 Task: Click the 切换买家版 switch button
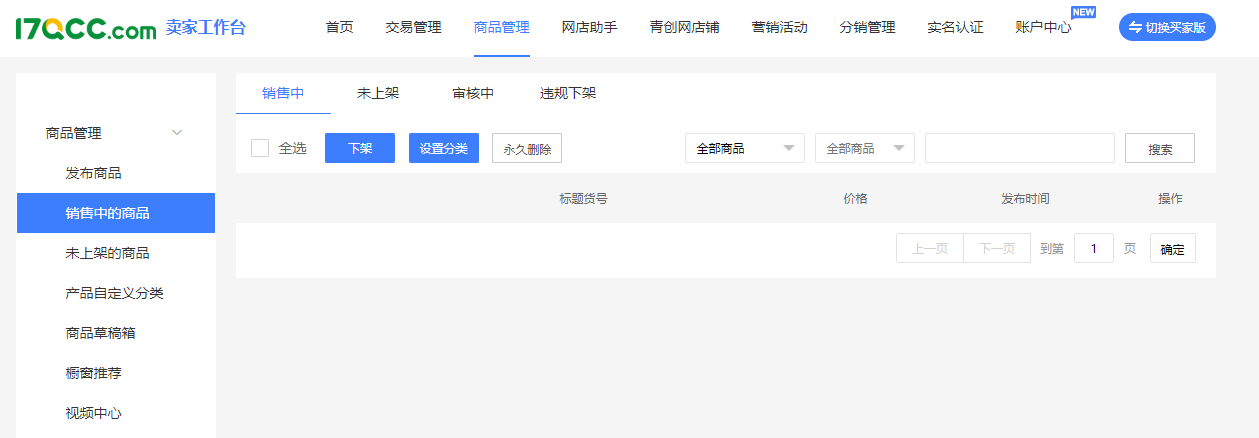click(1166, 28)
